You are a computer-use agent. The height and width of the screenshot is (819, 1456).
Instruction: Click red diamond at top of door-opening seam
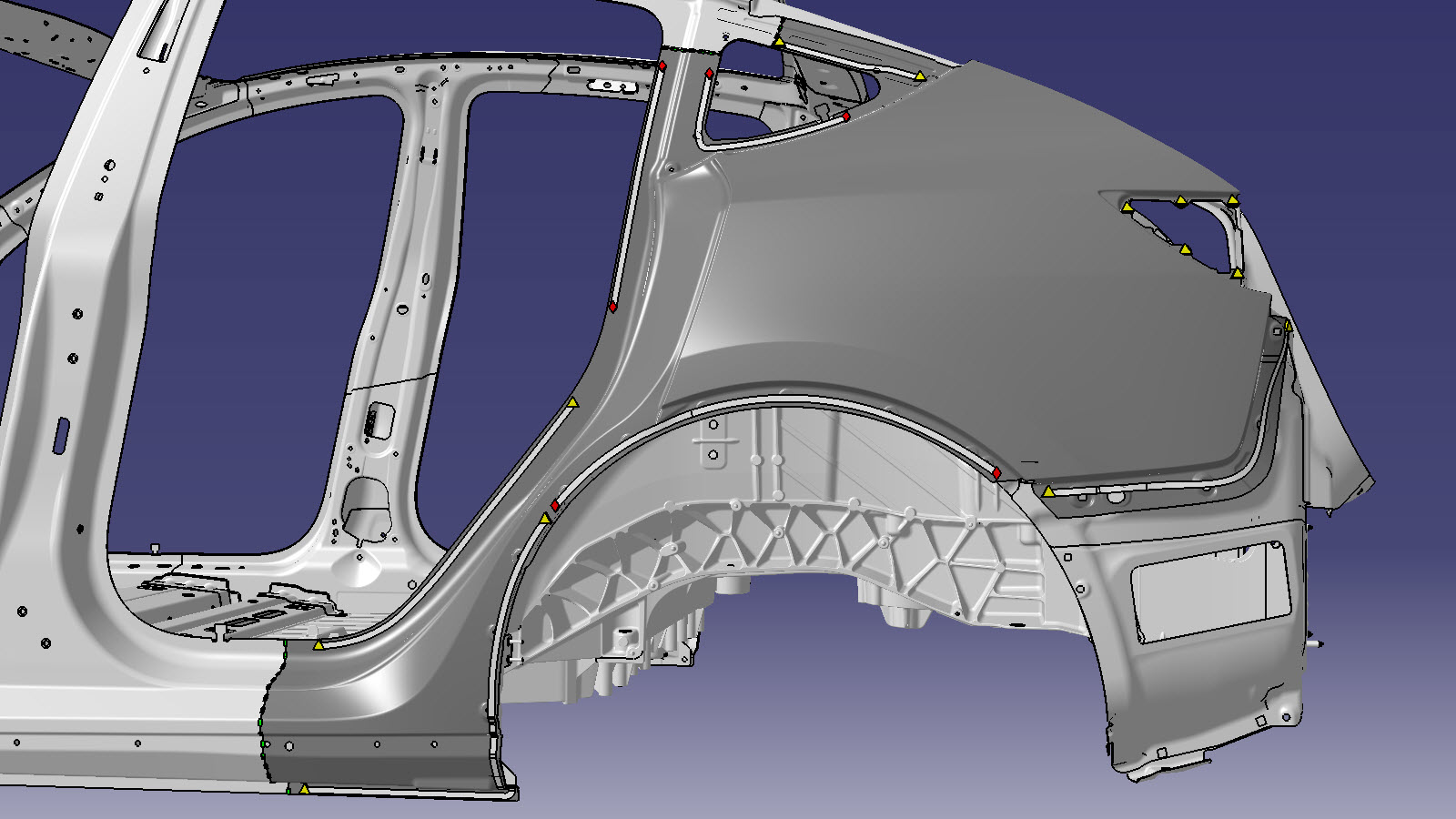coord(662,66)
